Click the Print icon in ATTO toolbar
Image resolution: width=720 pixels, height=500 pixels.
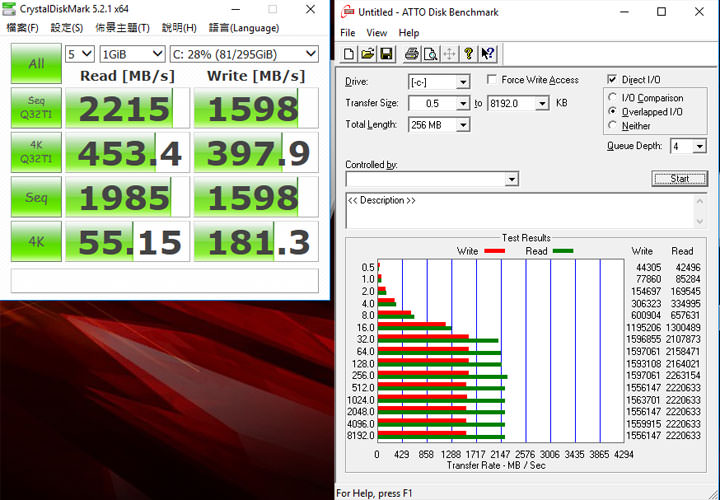tap(411, 54)
